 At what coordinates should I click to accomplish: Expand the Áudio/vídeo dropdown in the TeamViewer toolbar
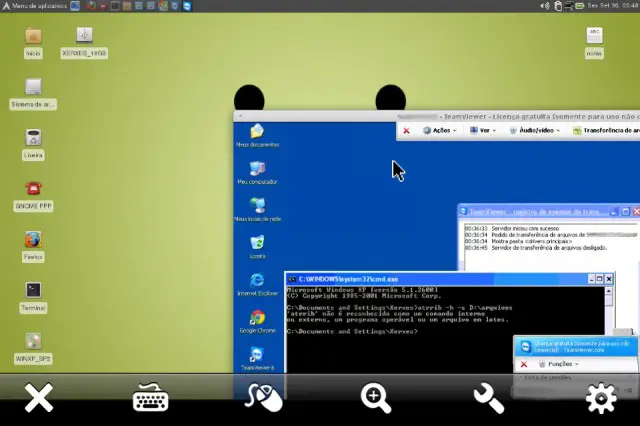(x=535, y=130)
